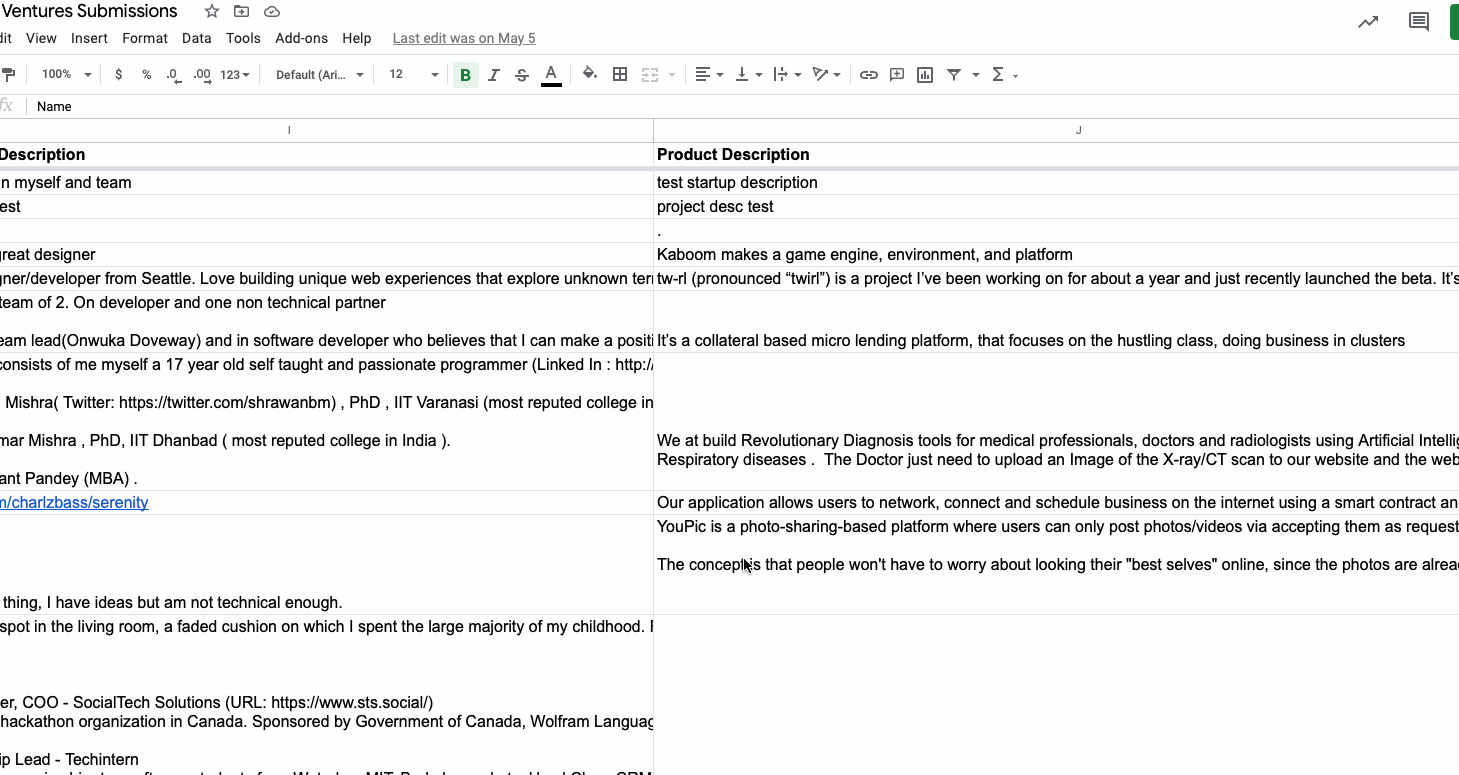Open the Add-ons menu
This screenshot has width=1459, height=775.
point(301,38)
